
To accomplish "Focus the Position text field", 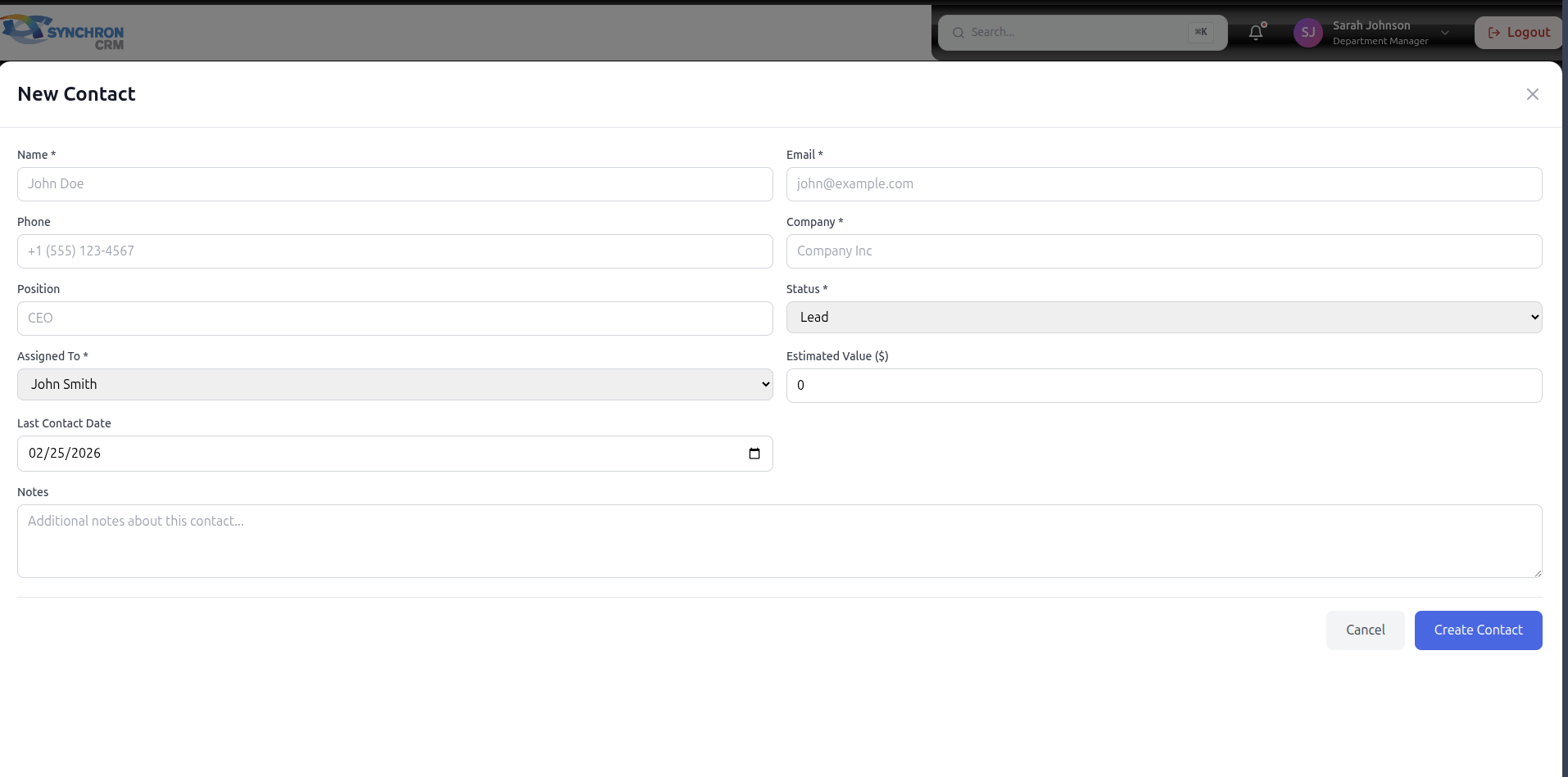I will click(x=394, y=318).
